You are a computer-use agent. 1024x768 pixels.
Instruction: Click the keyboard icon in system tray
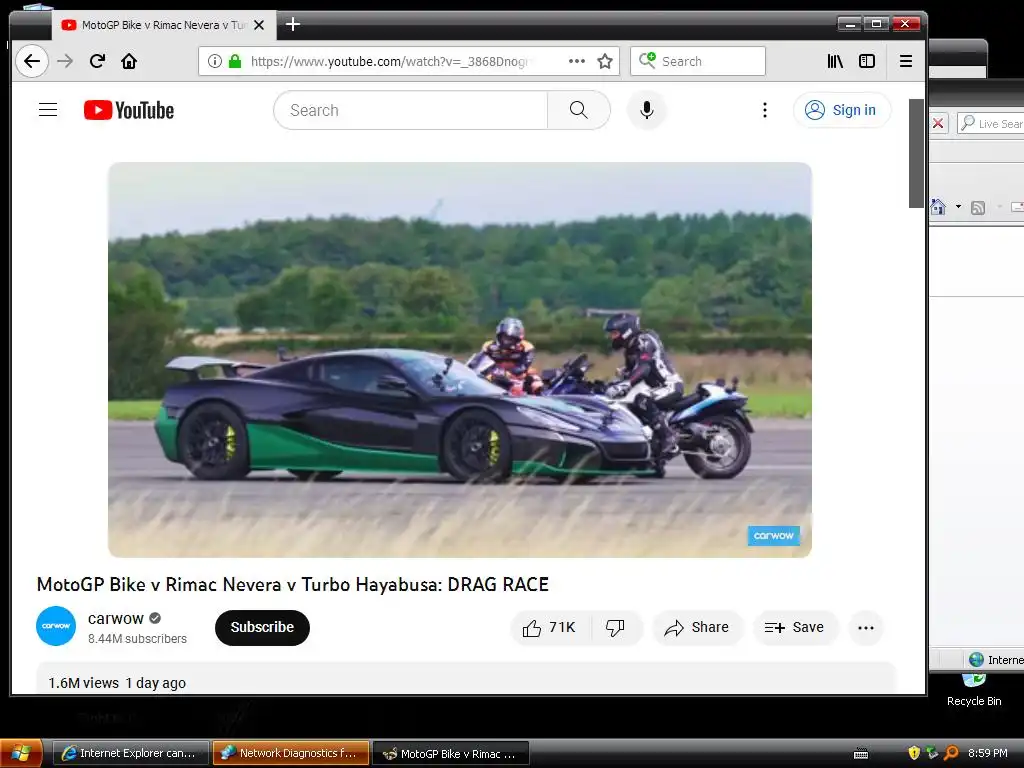(x=861, y=754)
